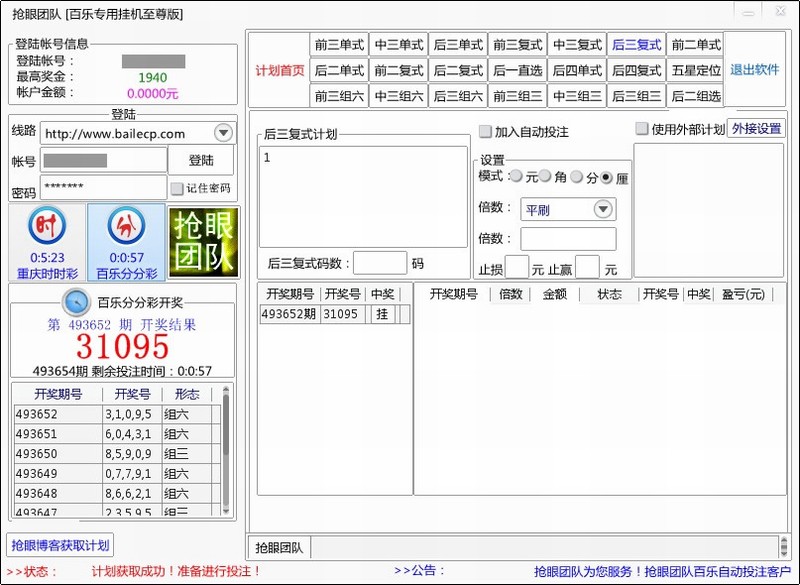Go to 计划首页
This screenshot has height=585, width=800.
point(279,70)
